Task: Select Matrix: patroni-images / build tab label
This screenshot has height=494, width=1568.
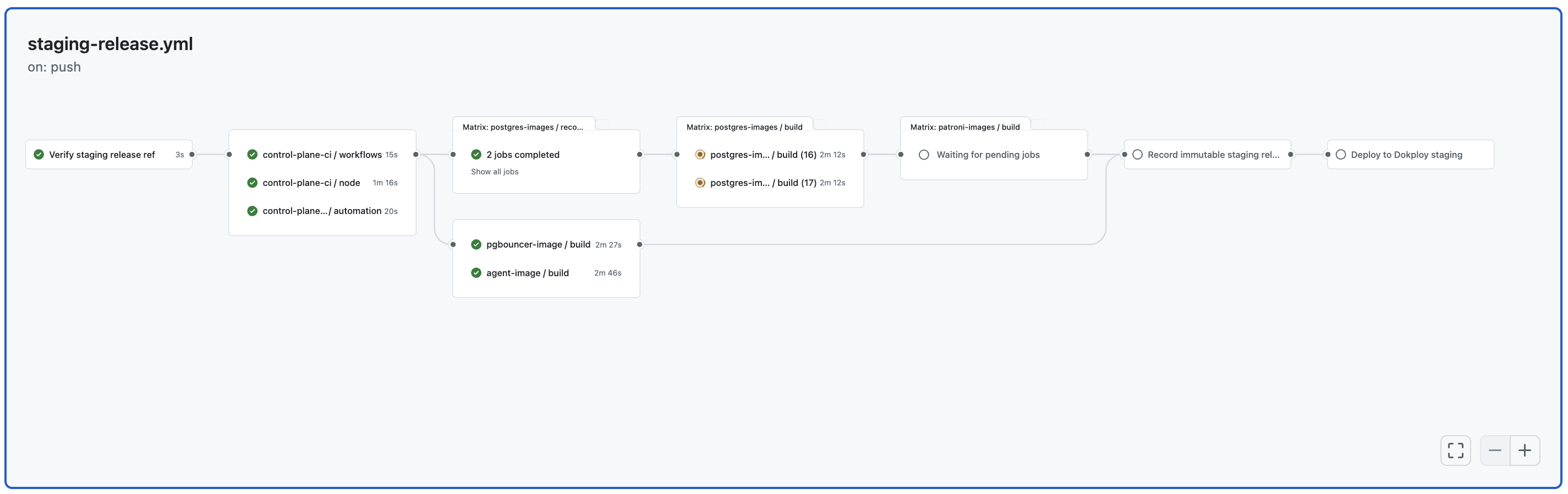Action: pos(965,127)
